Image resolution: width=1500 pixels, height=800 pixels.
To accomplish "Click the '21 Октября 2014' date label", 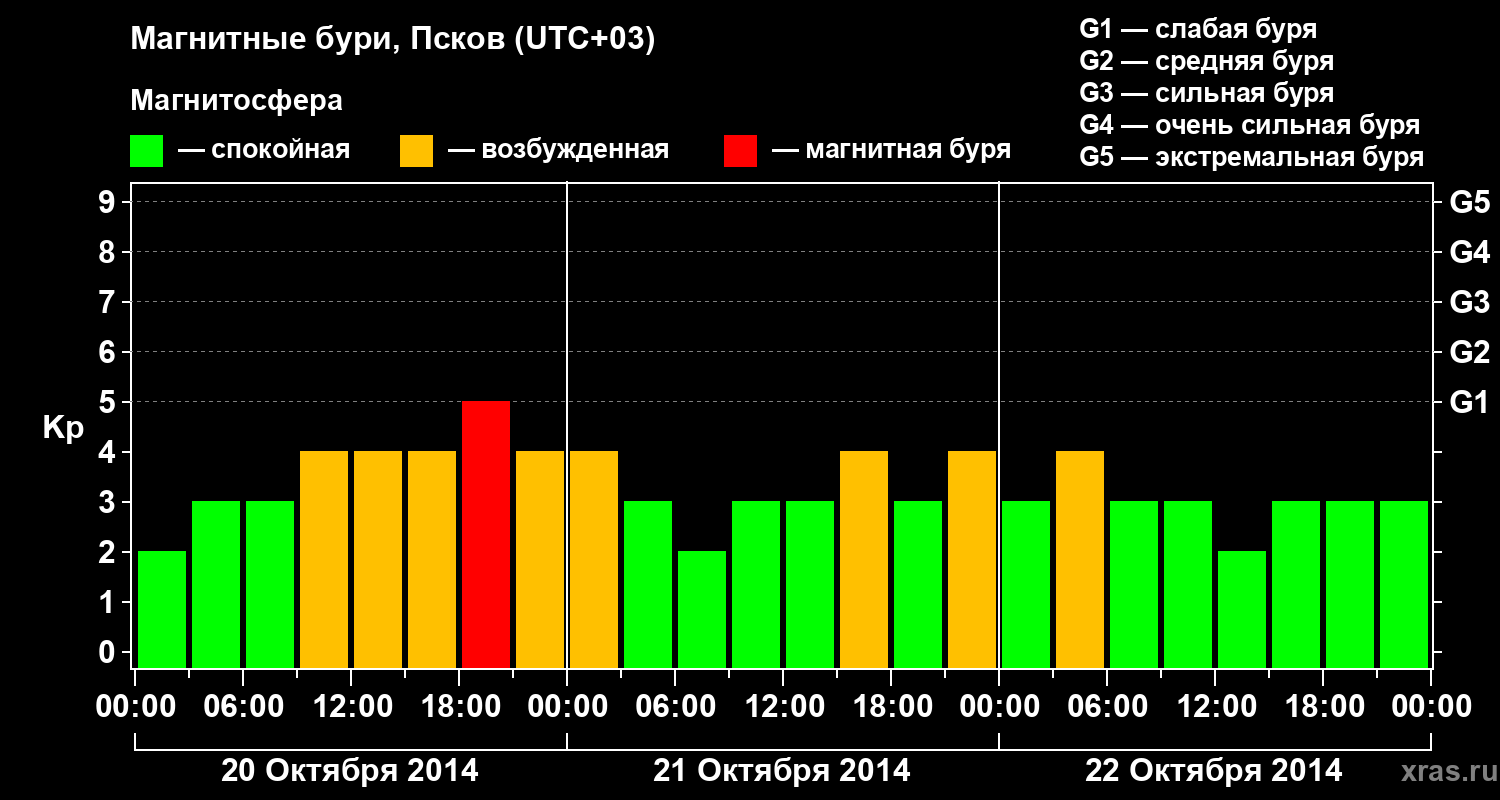I will (782, 771).
